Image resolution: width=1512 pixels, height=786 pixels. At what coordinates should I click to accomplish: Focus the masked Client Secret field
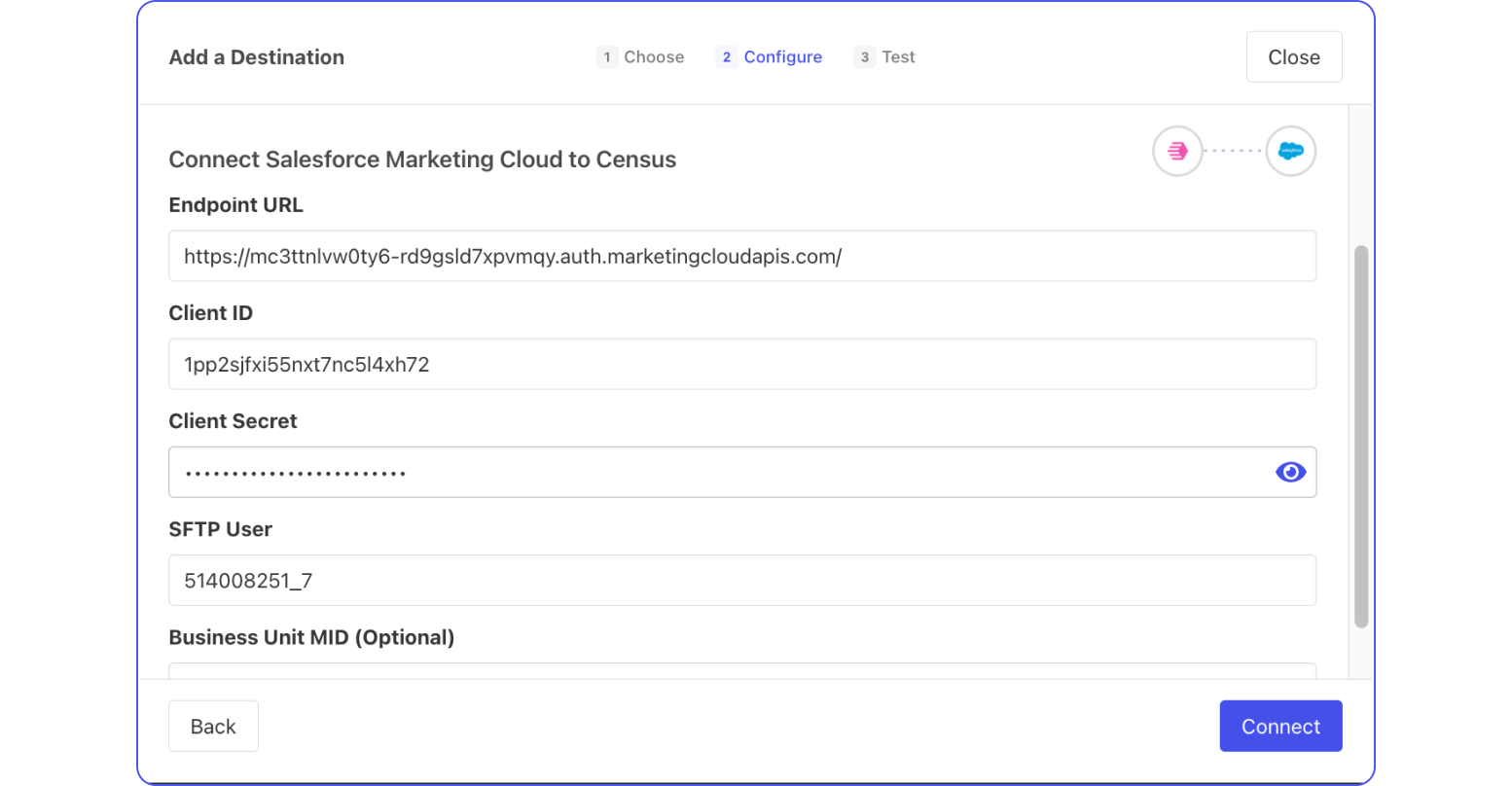click(720, 473)
